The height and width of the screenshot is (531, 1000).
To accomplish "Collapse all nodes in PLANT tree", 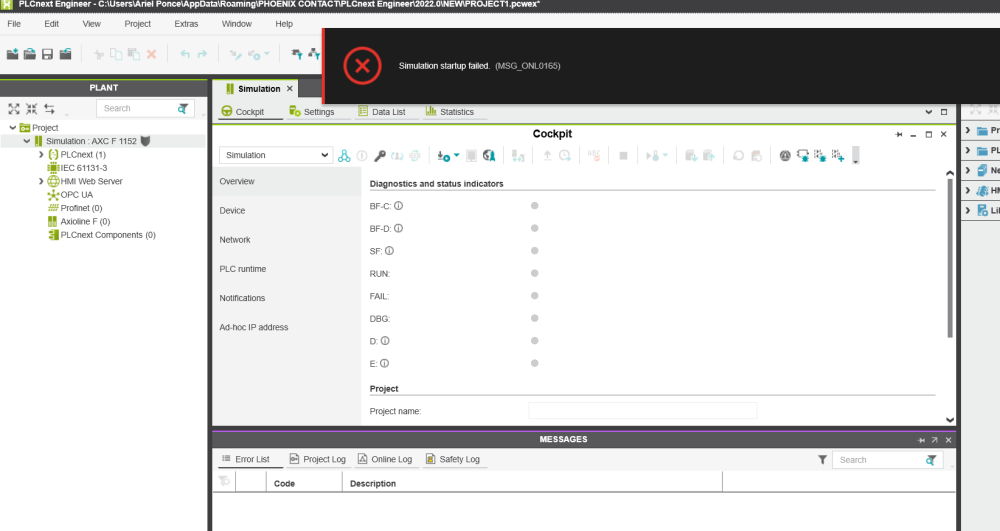I will [x=32, y=108].
